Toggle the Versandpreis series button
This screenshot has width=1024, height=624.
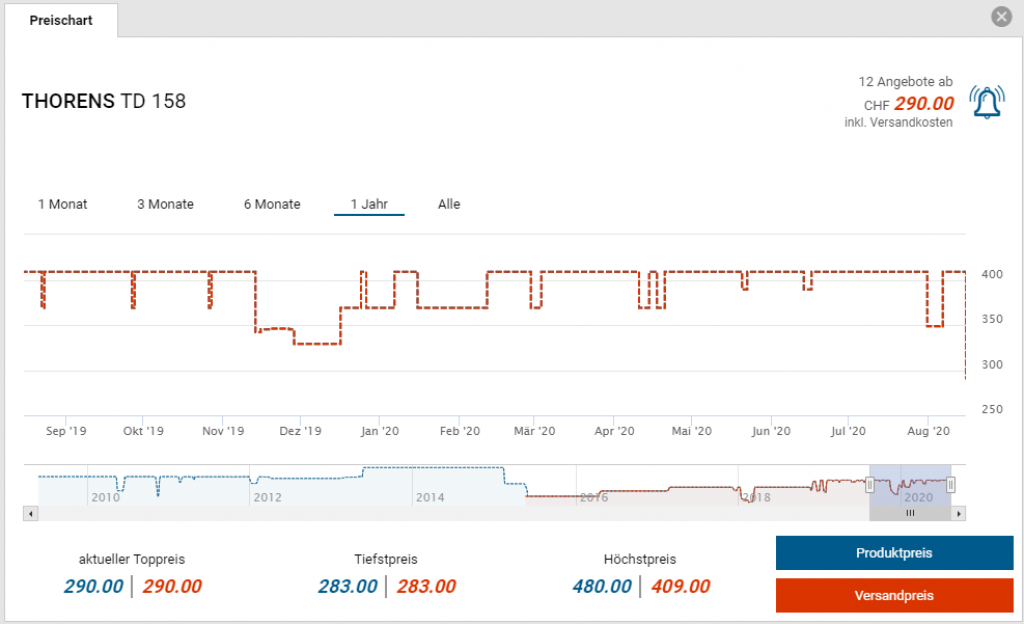[x=894, y=595]
